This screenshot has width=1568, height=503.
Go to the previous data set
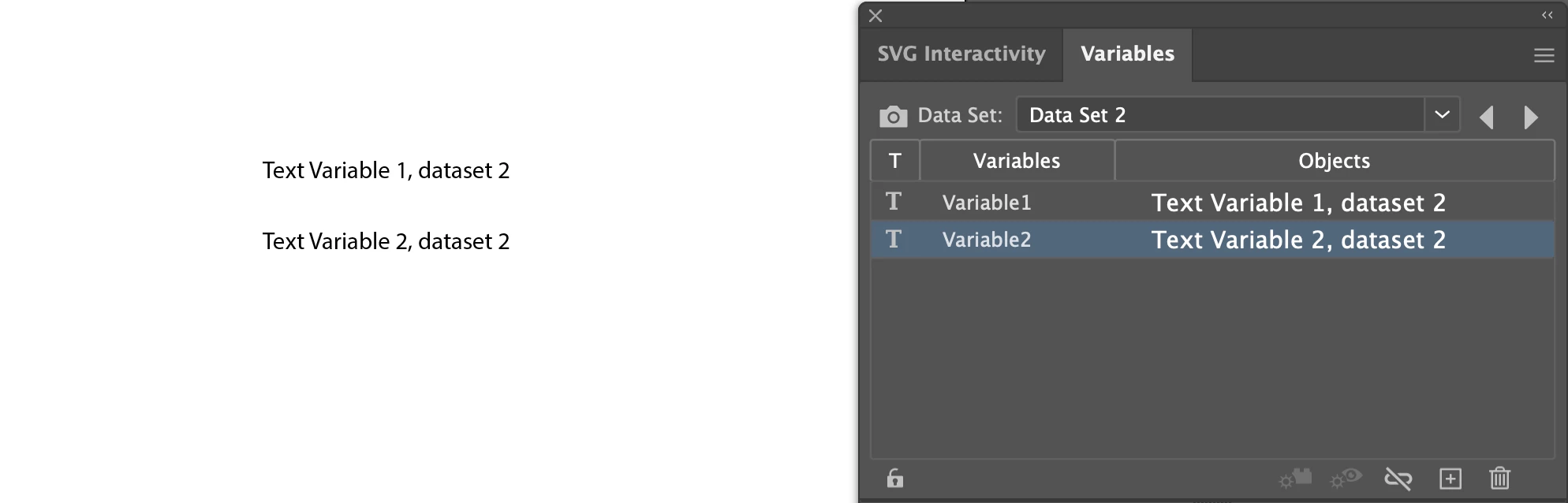(x=1487, y=117)
